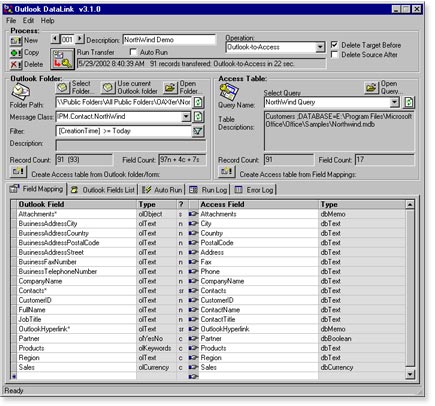Click the Filter text field
435x406 pixels.
click(123, 131)
